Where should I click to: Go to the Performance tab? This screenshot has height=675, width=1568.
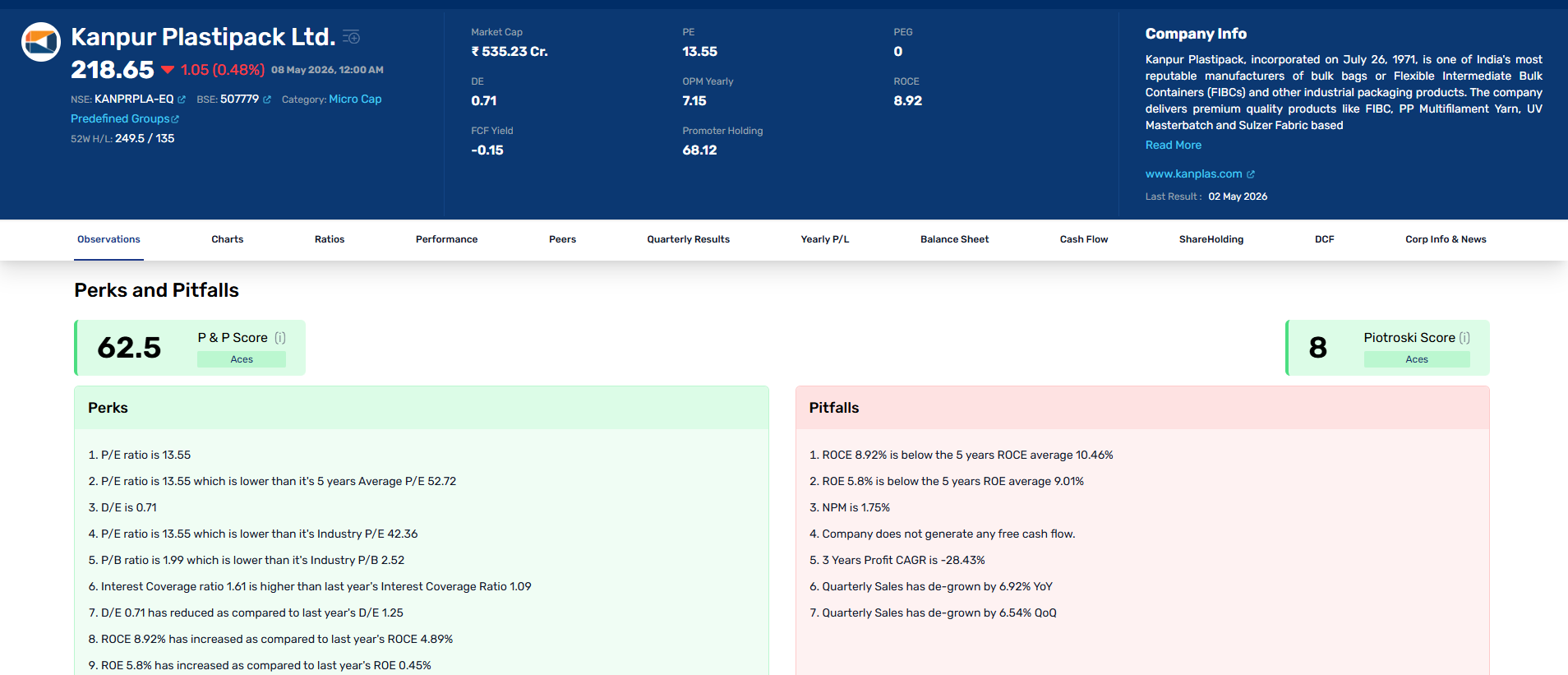pos(446,239)
